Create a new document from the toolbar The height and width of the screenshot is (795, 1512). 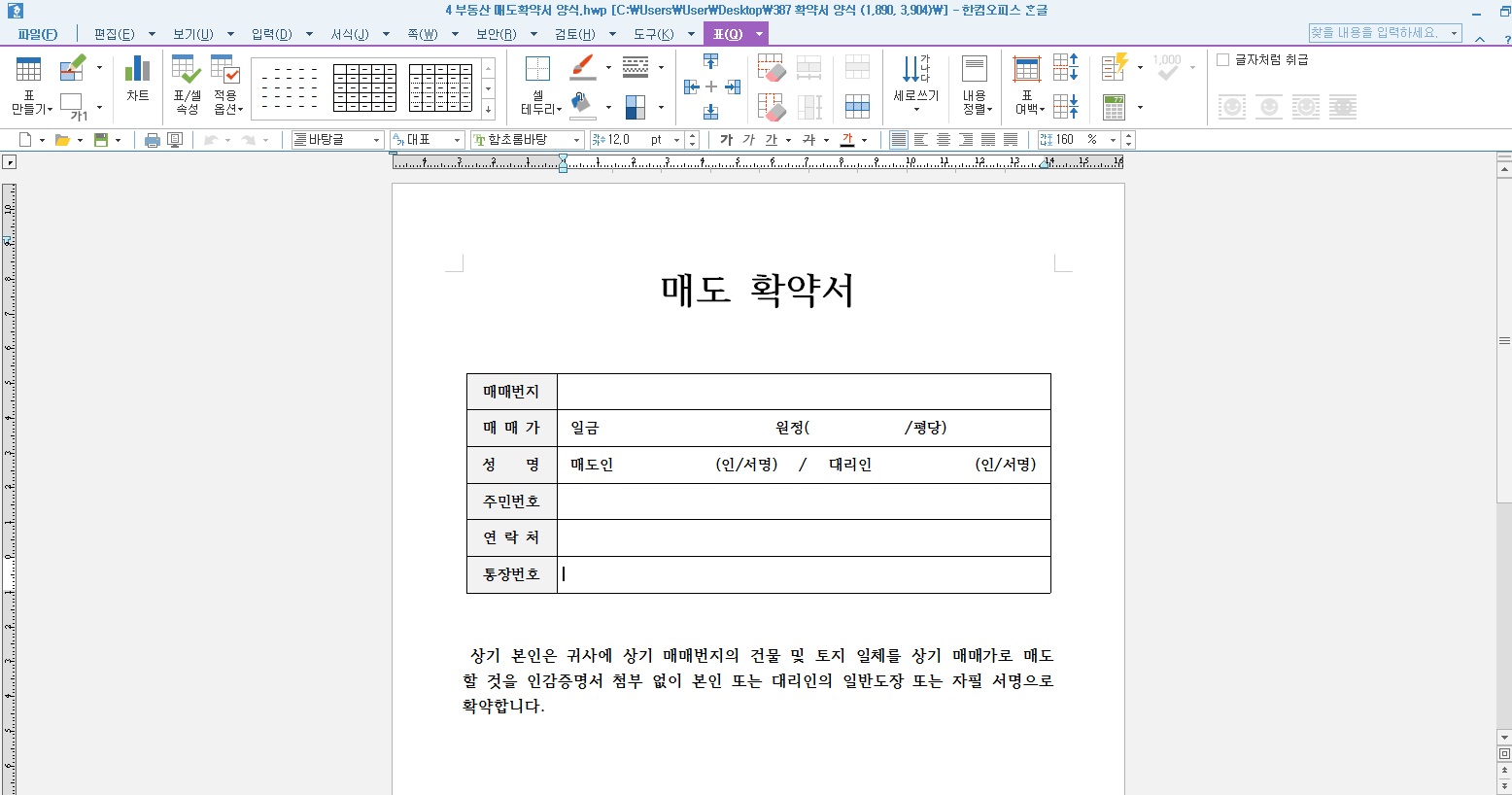click(25, 140)
